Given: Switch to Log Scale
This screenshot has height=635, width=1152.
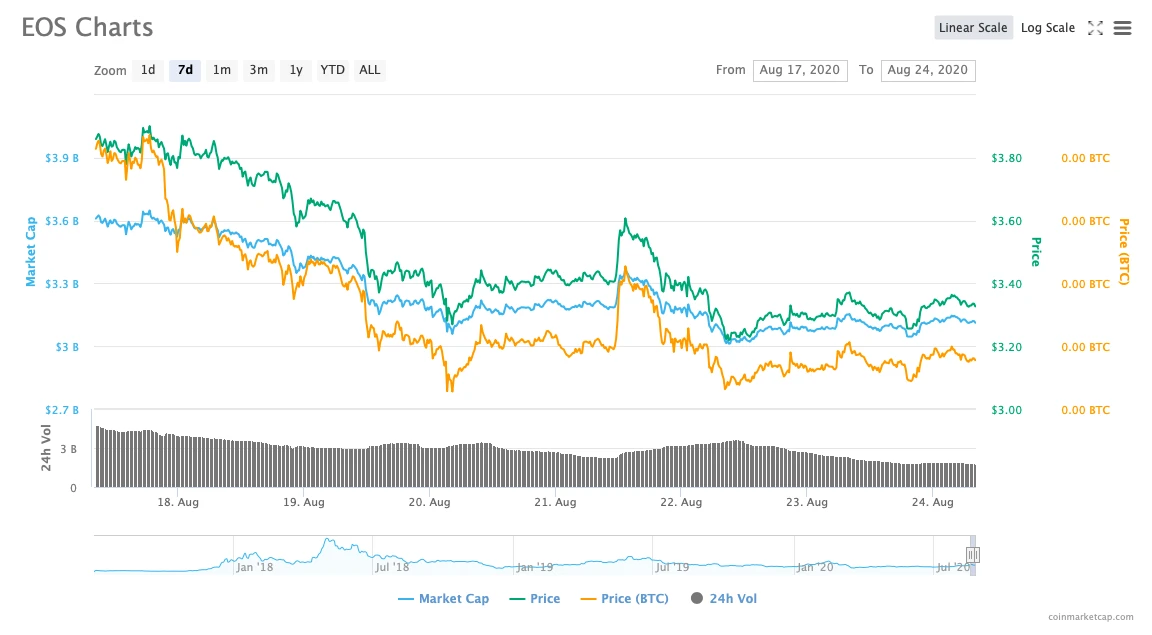Looking at the screenshot, I should [x=1048, y=28].
